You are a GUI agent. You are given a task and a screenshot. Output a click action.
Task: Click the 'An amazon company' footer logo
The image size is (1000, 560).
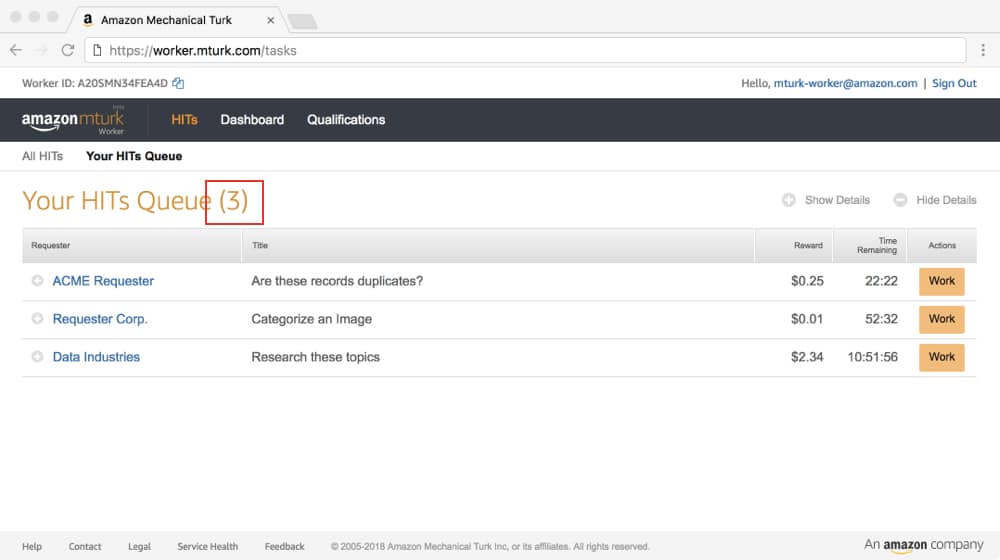click(x=923, y=545)
